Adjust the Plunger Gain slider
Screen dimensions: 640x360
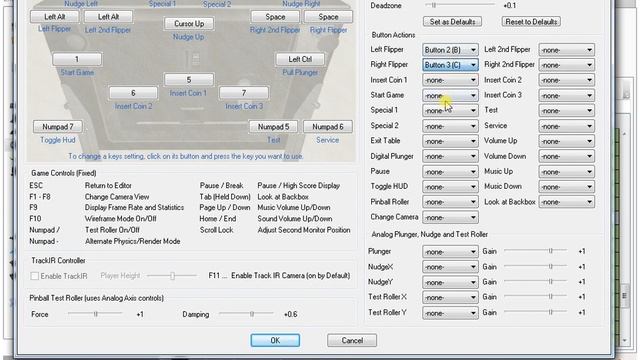[536, 251]
